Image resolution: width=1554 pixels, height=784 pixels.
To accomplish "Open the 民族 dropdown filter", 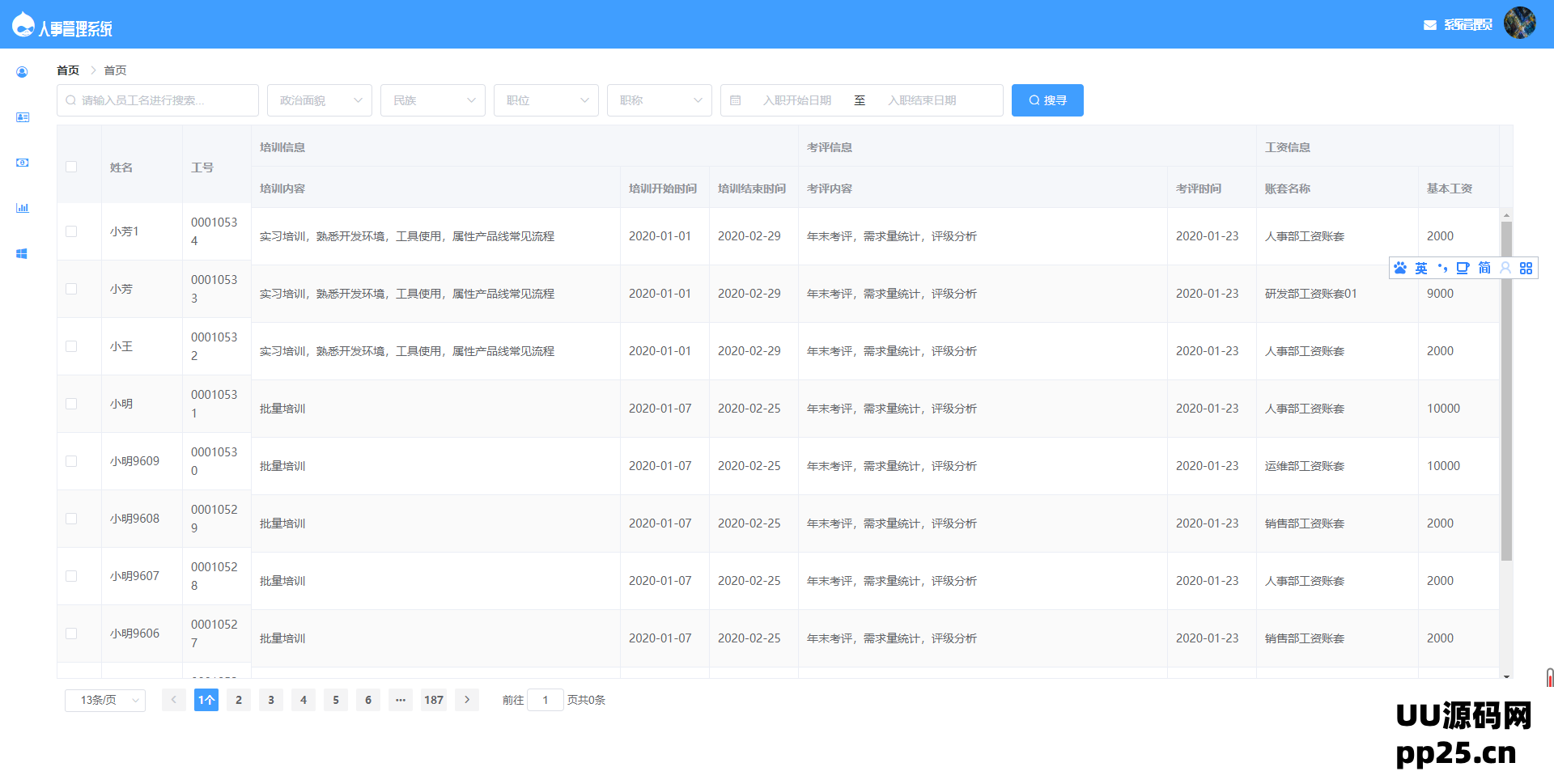I will click(433, 100).
